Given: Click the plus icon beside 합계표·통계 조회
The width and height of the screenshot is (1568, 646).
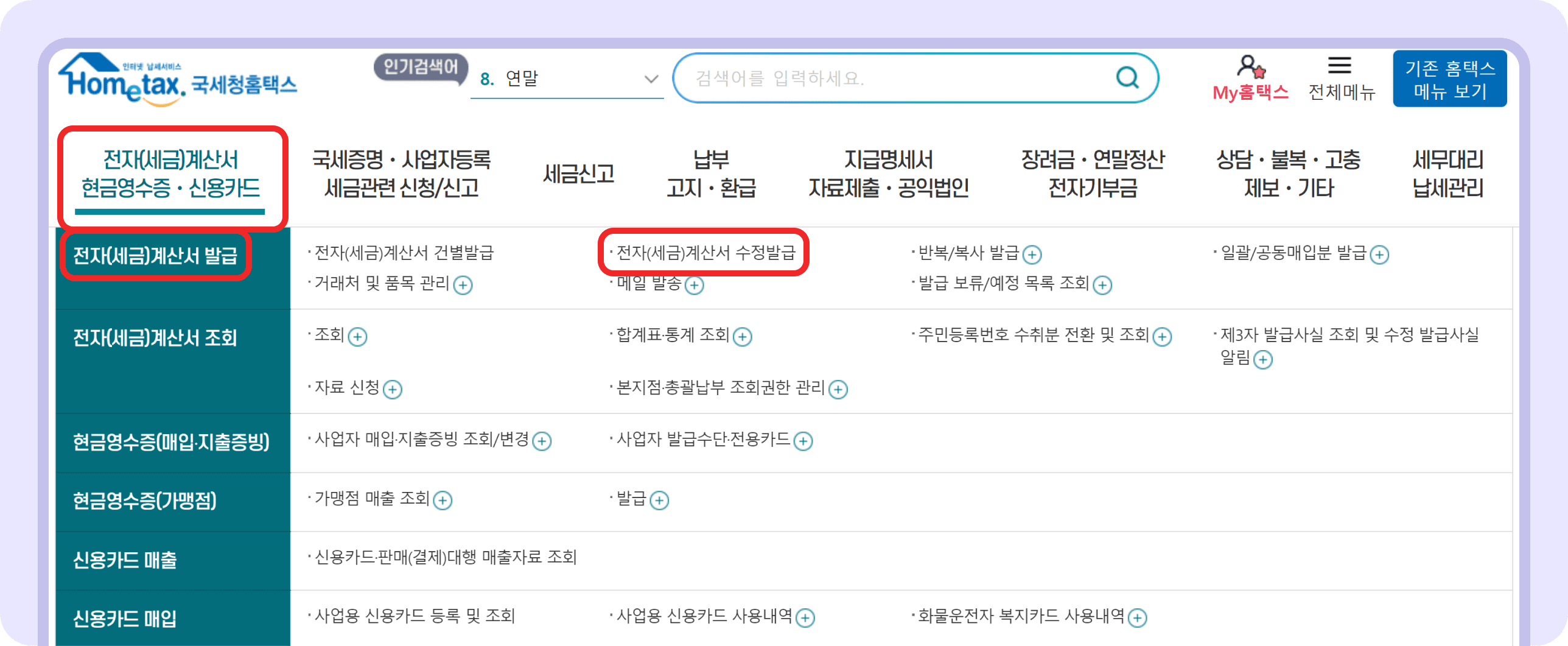Looking at the screenshot, I should [x=744, y=336].
